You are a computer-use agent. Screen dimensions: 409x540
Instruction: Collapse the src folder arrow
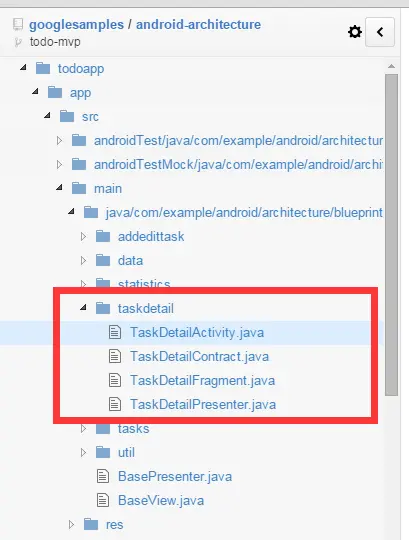(48, 116)
